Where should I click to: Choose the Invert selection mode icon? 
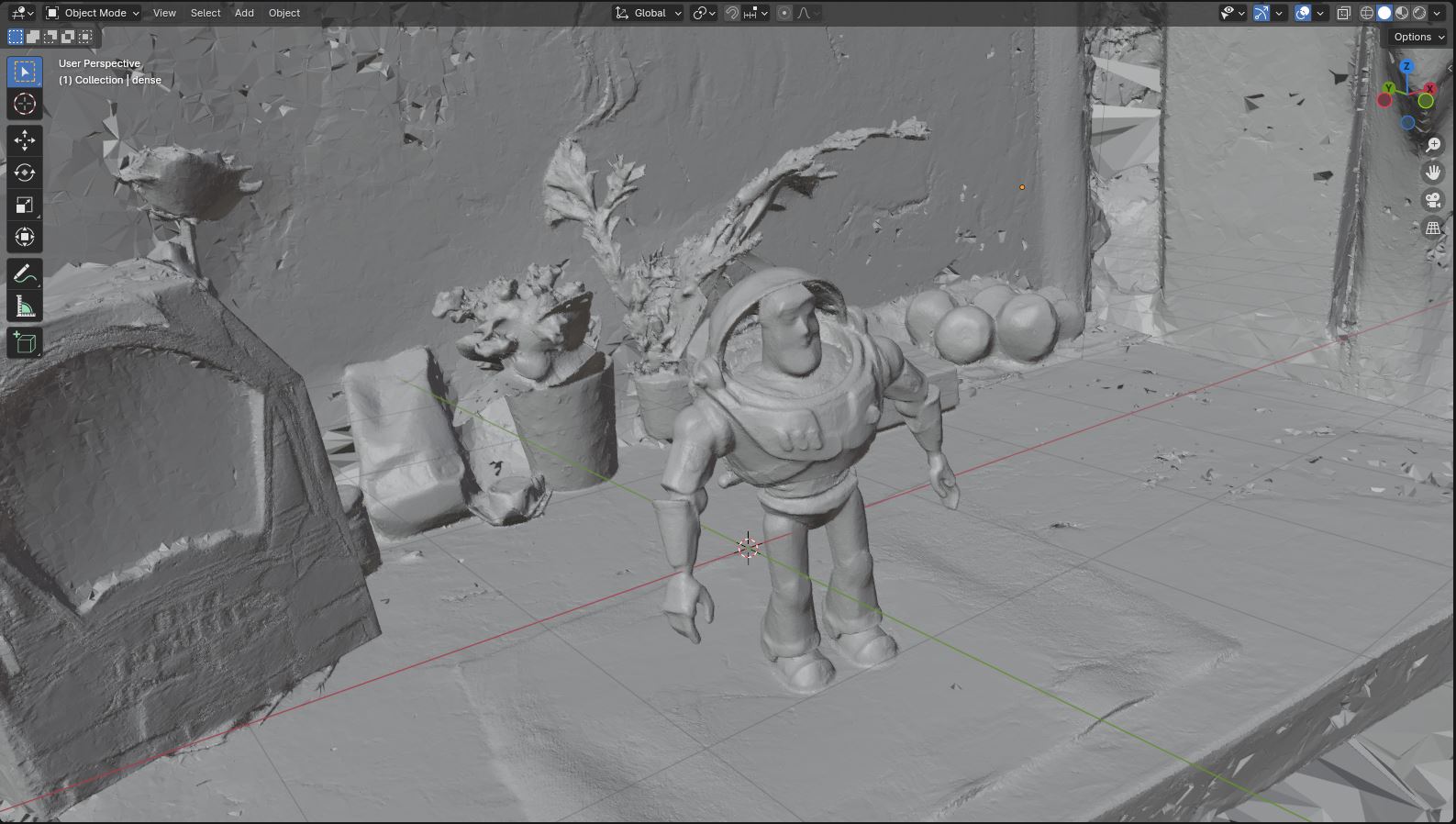[68, 37]
